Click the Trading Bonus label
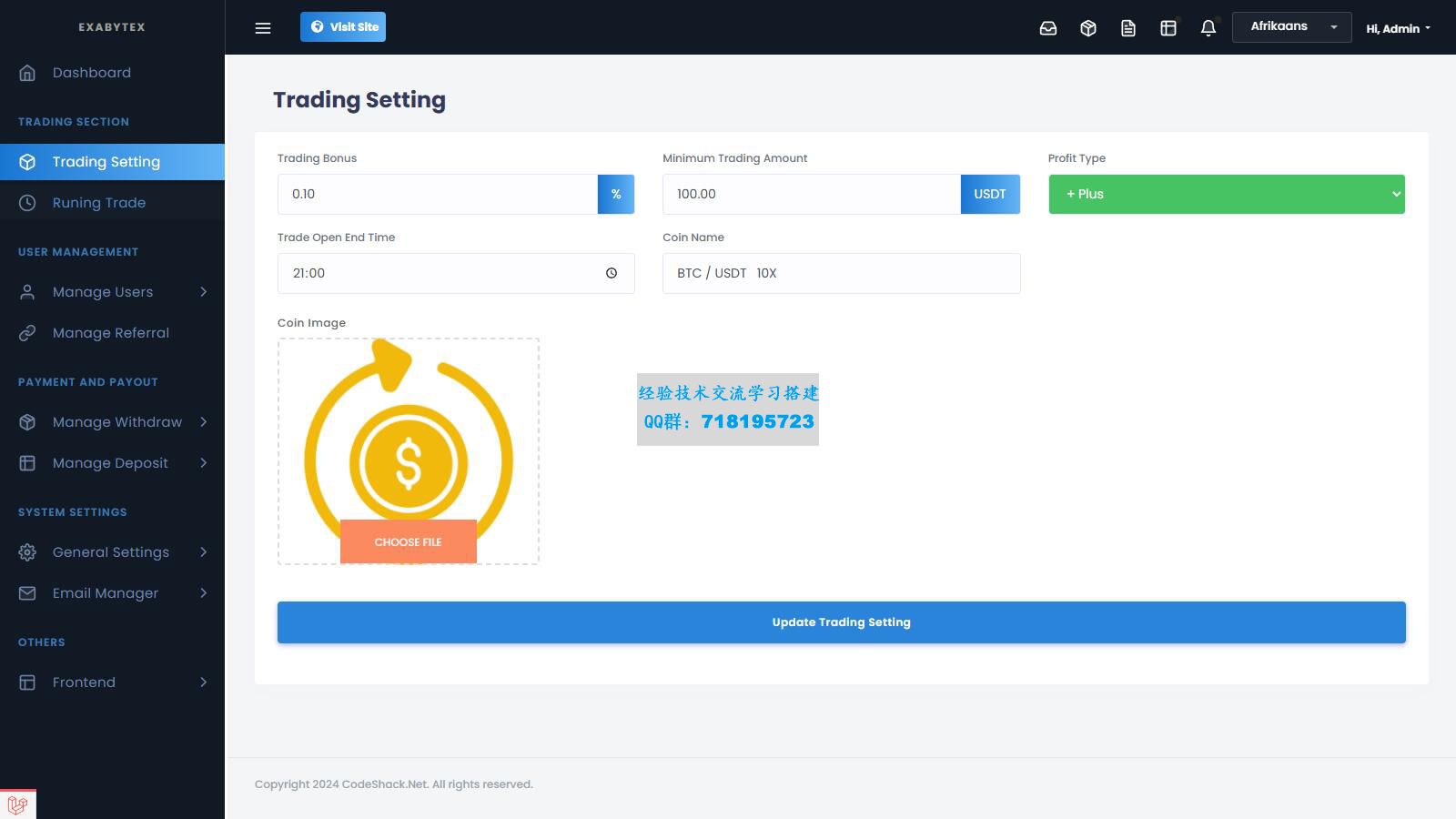The width and height of the screenshot is (1456, 819). (x=317, y=158)
